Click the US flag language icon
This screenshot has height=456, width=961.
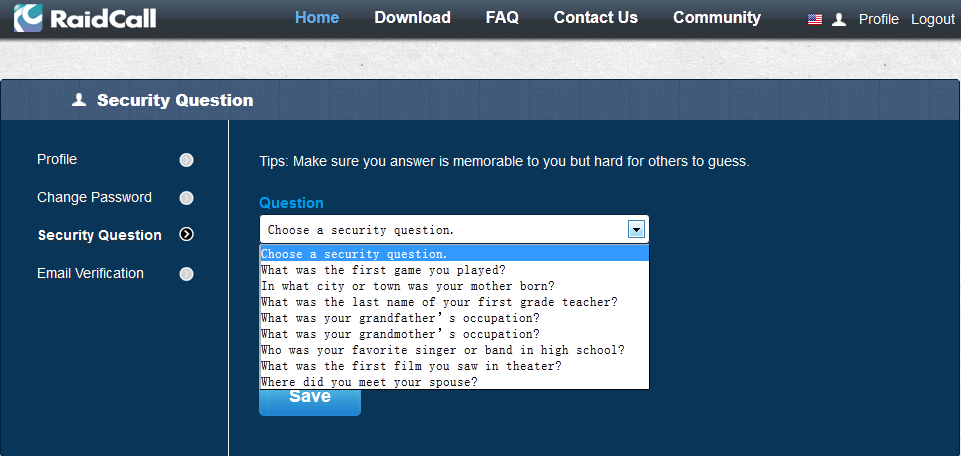815,19
